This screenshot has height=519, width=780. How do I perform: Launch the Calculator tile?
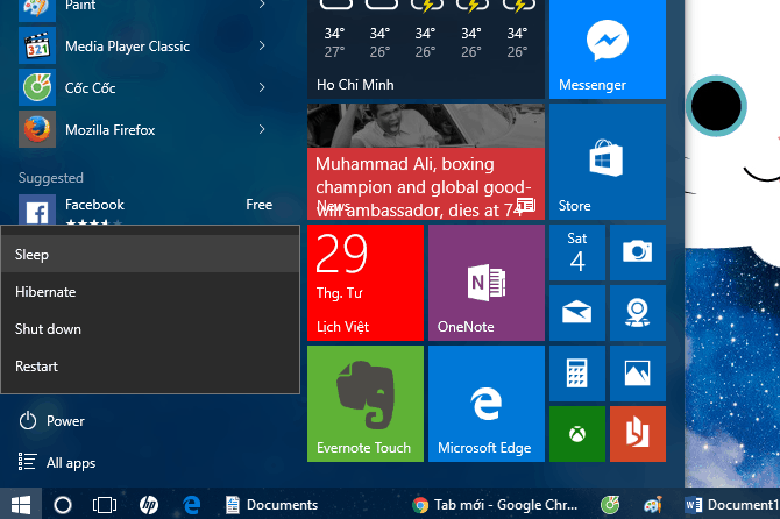pos(576,373)
